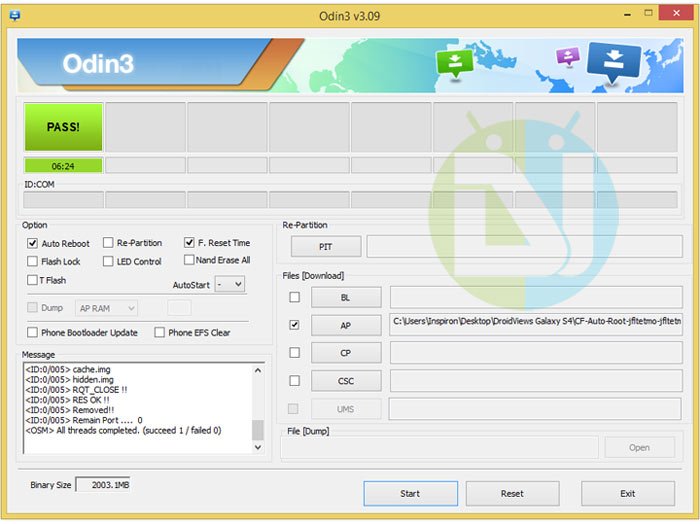Toggle the LED Control checkbox
The image size is (700, 524).
[x=108, y=261]
